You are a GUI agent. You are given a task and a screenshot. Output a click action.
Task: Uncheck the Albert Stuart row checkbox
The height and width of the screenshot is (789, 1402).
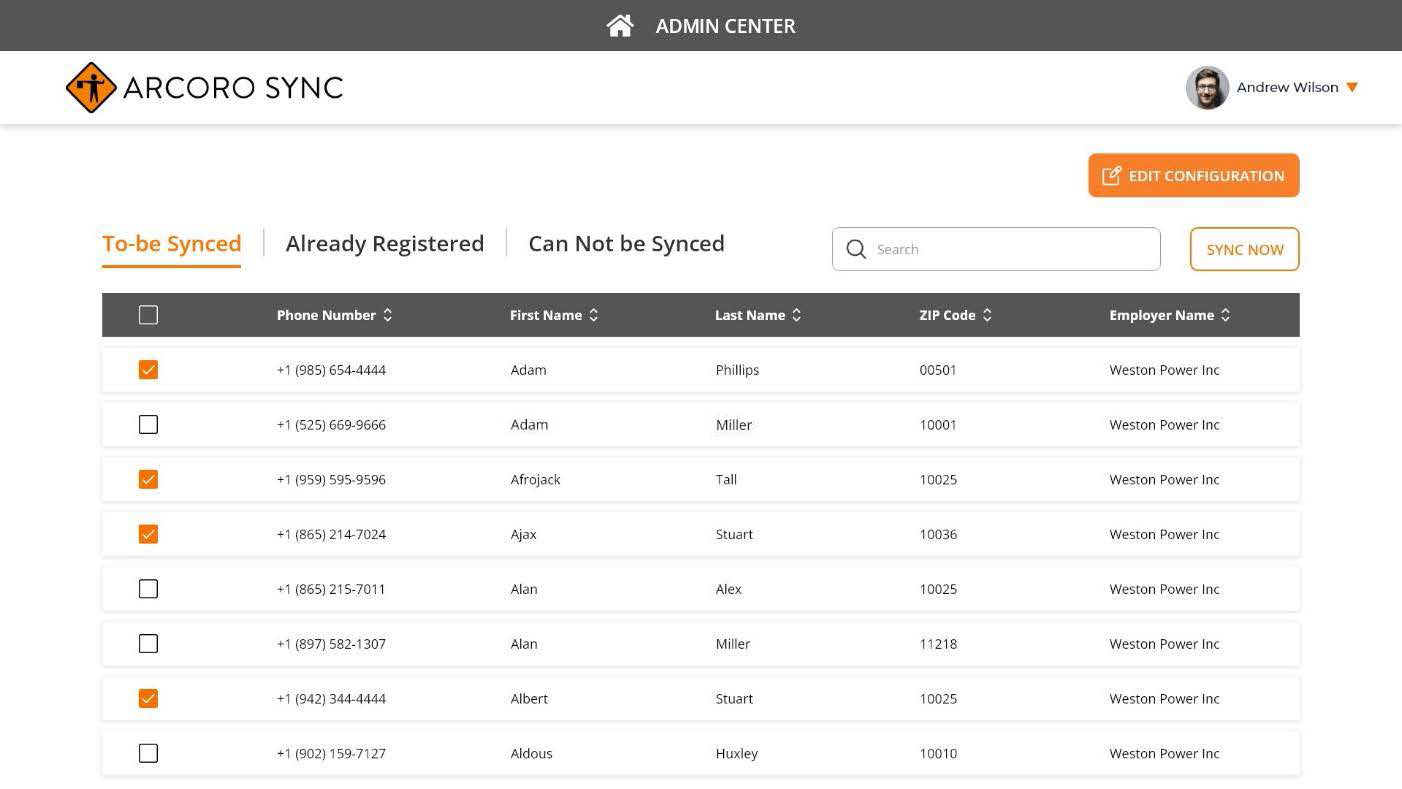click(148, 699)
